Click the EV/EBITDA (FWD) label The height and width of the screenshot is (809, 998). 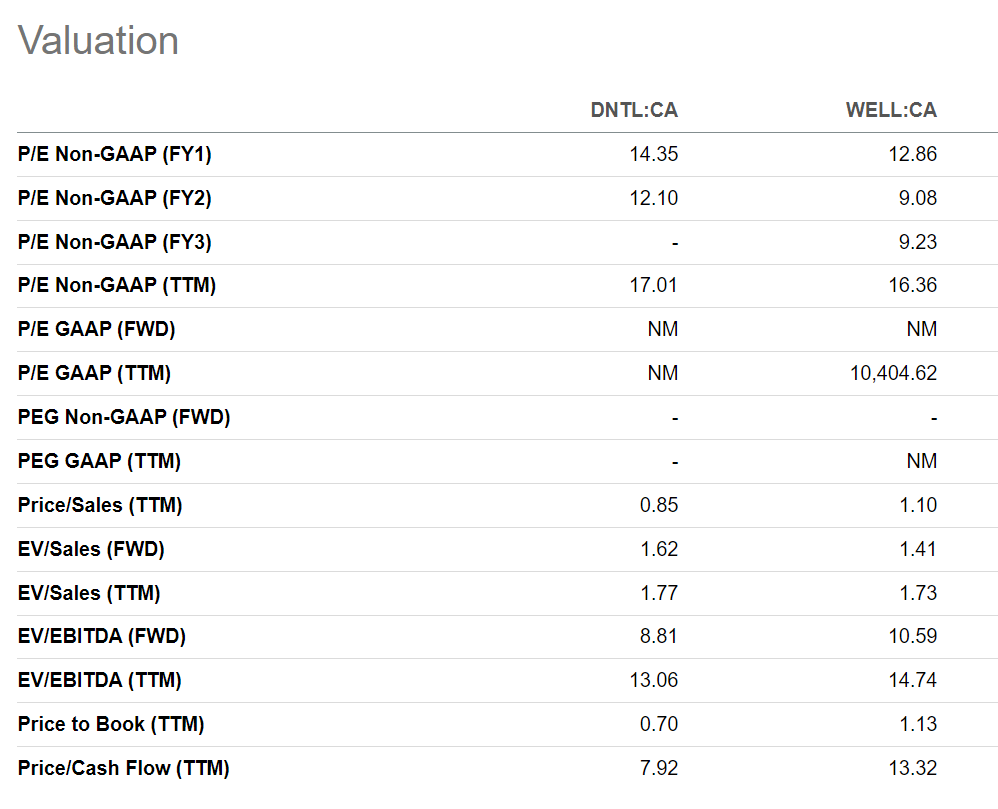102,637
